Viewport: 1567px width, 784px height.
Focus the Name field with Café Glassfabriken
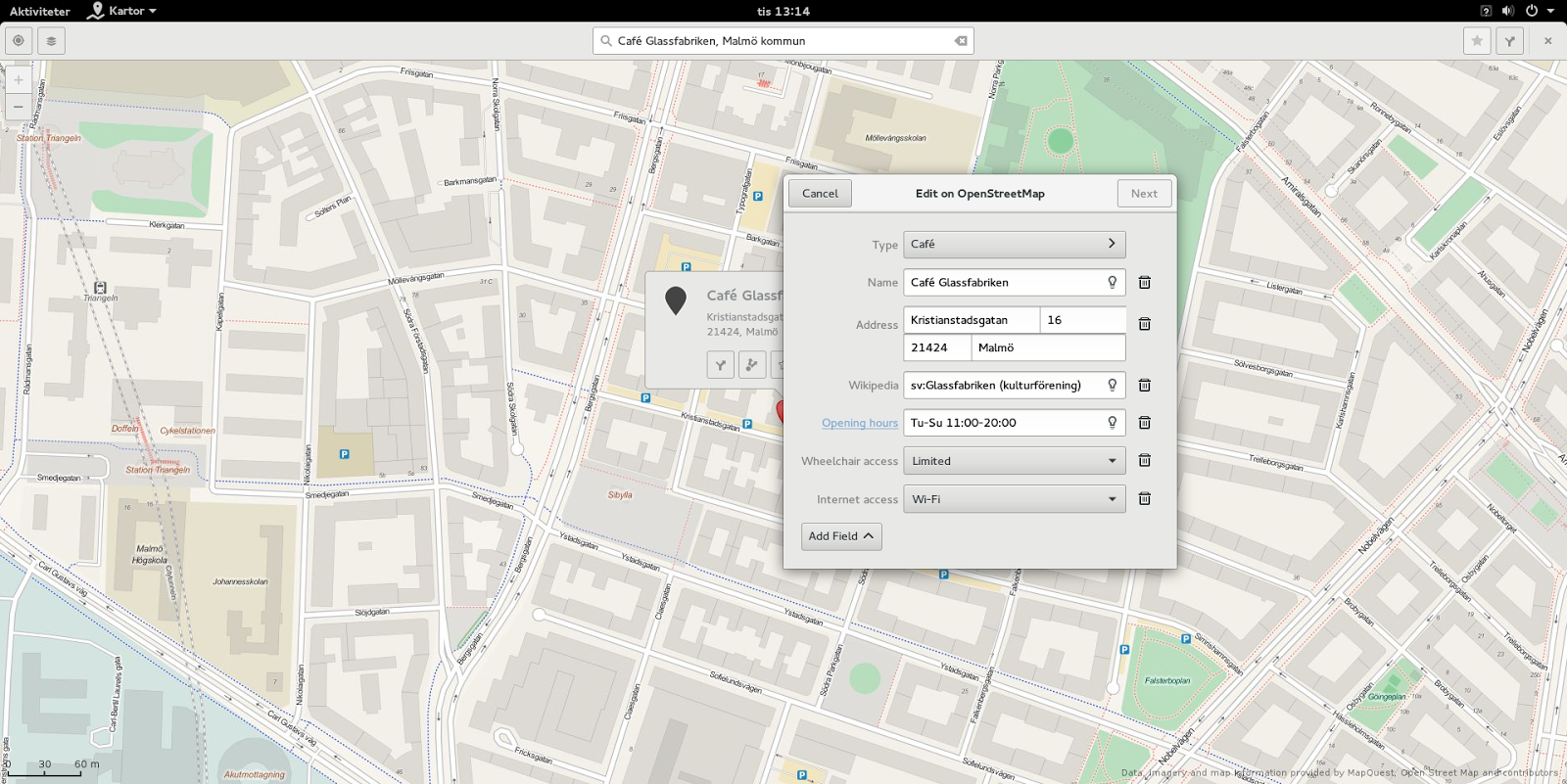tap(1015, 282)
